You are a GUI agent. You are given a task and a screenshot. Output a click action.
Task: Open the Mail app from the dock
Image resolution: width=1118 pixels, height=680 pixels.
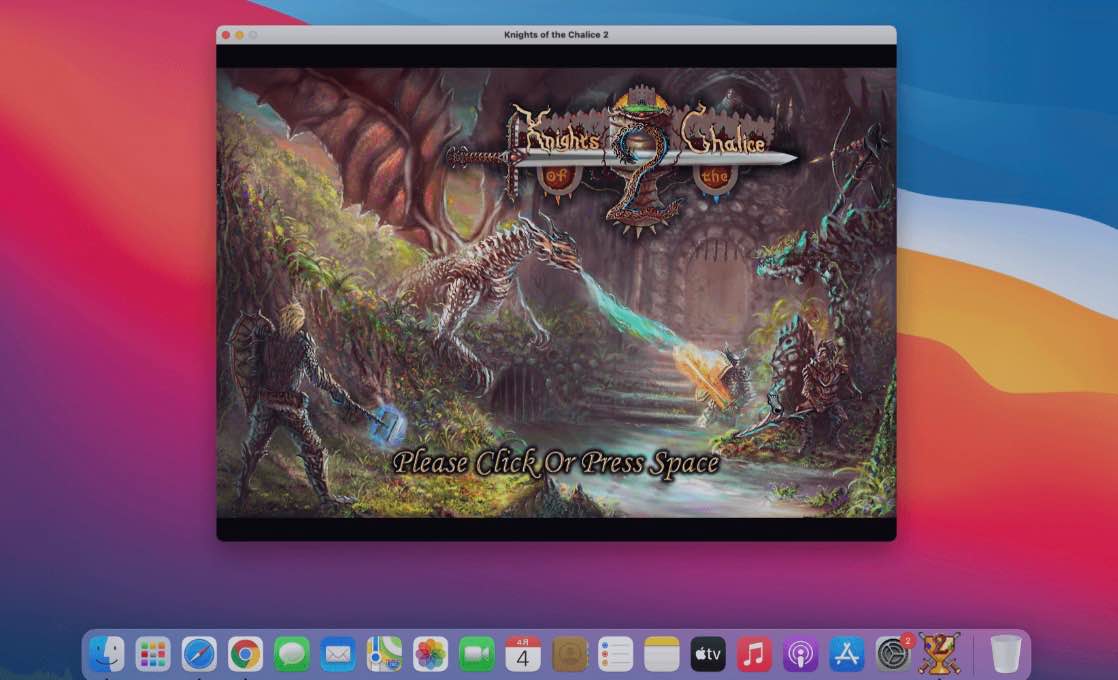tap(338, 654)
